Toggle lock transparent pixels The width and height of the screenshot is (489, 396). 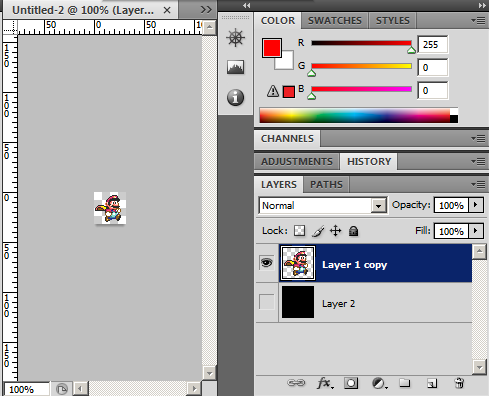[299, 231]
